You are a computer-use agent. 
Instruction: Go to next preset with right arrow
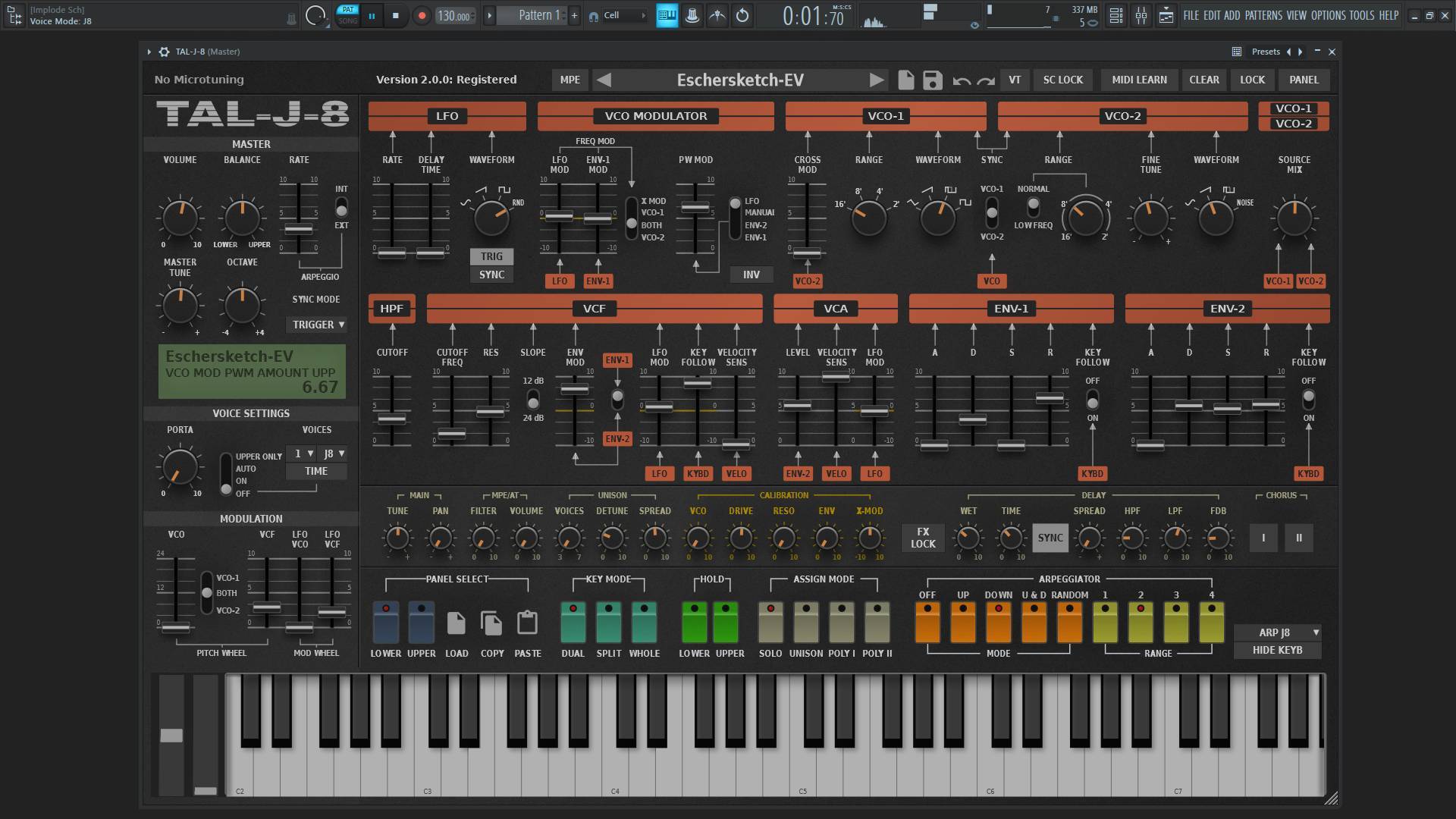pyautogui.click(x=876, y=80)
